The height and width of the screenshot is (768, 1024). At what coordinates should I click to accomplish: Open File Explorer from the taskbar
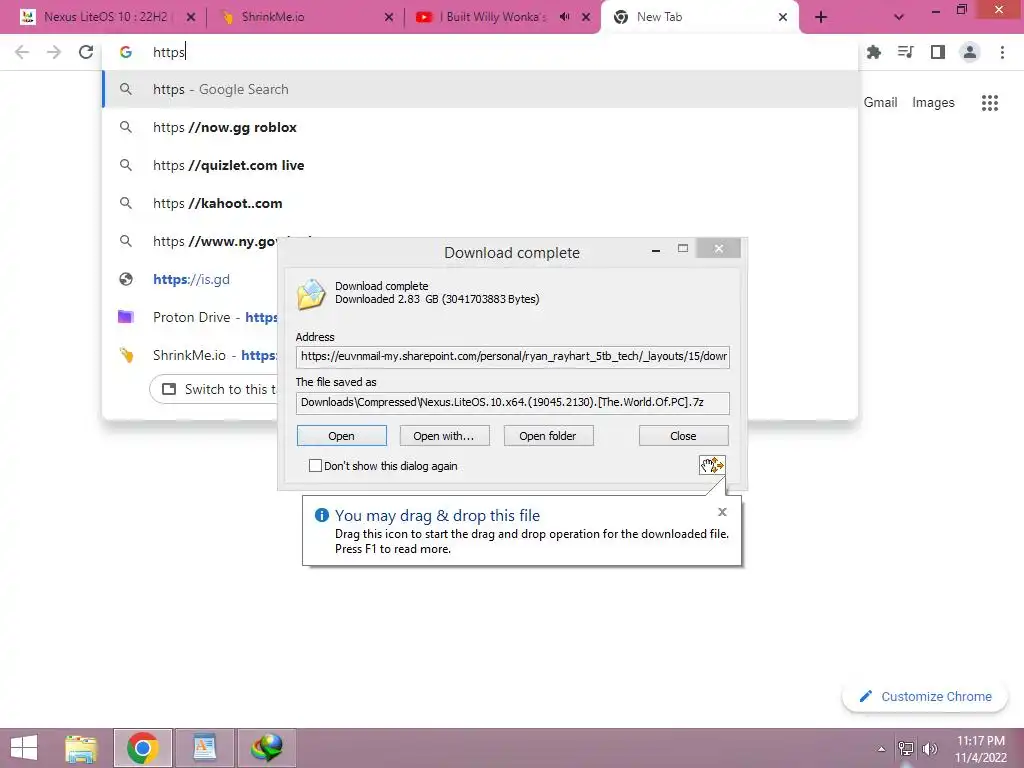pos(81,748)
